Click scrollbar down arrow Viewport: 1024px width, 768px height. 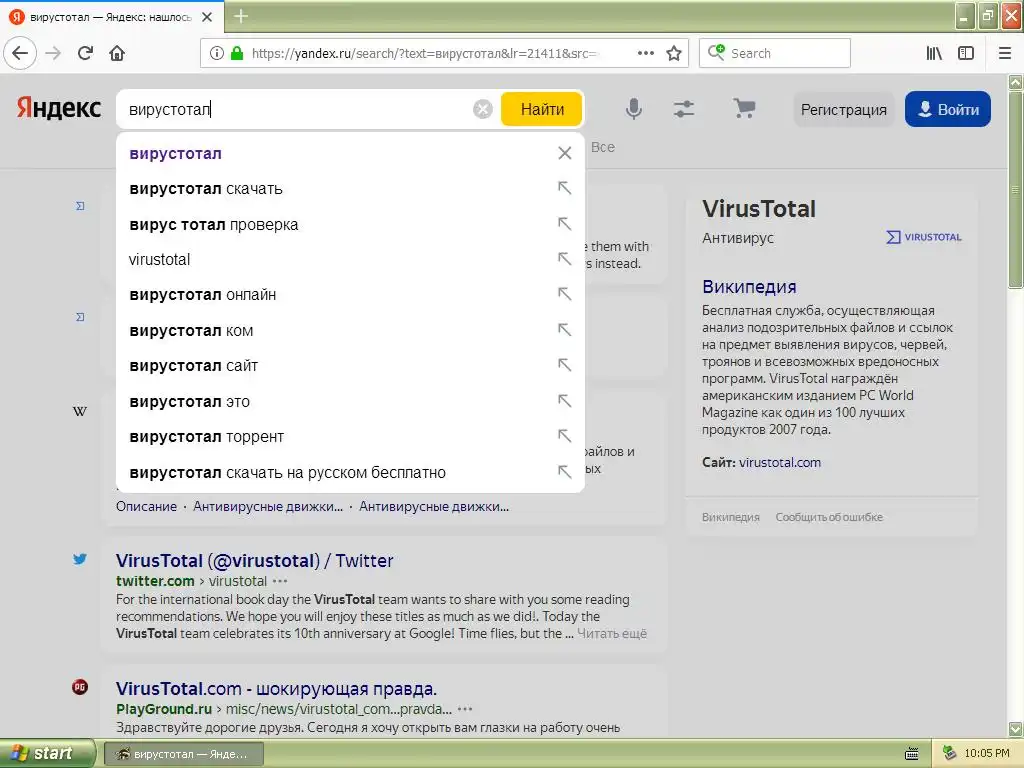(x=1016, y=729)
